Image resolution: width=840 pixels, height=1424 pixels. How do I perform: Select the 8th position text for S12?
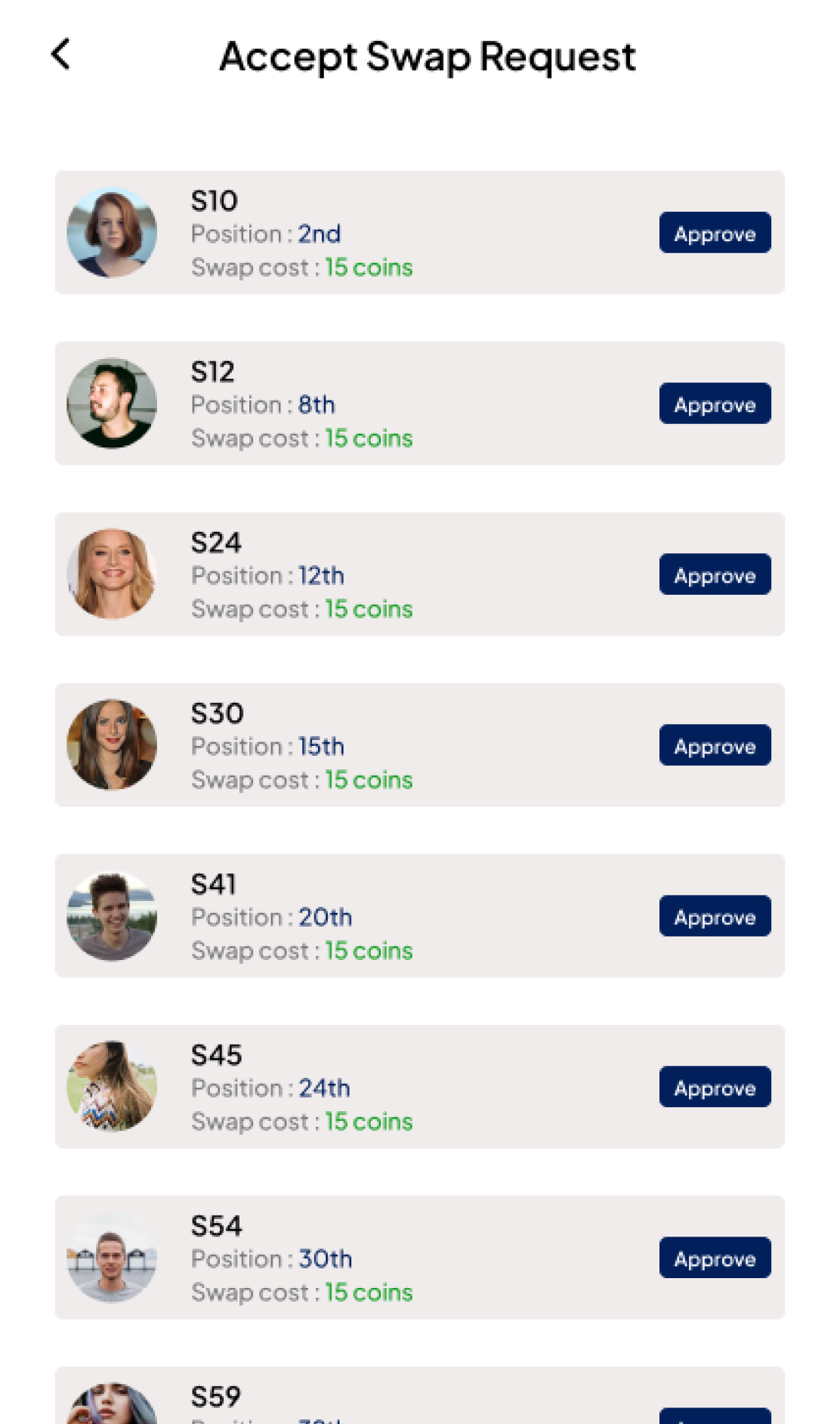316,405
